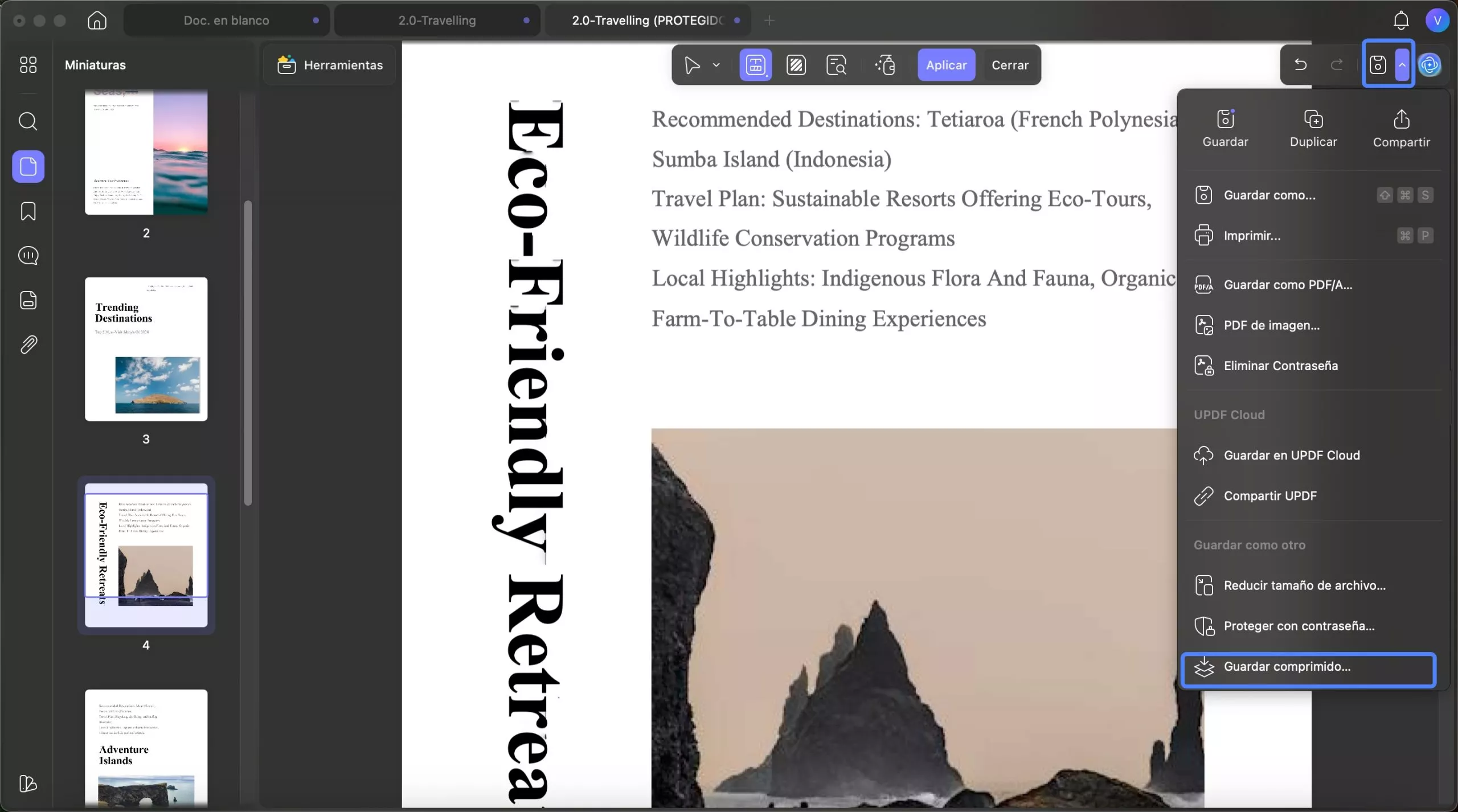Click the Aplicar button
1458x812 pixels.
click(x=946, y=65)
